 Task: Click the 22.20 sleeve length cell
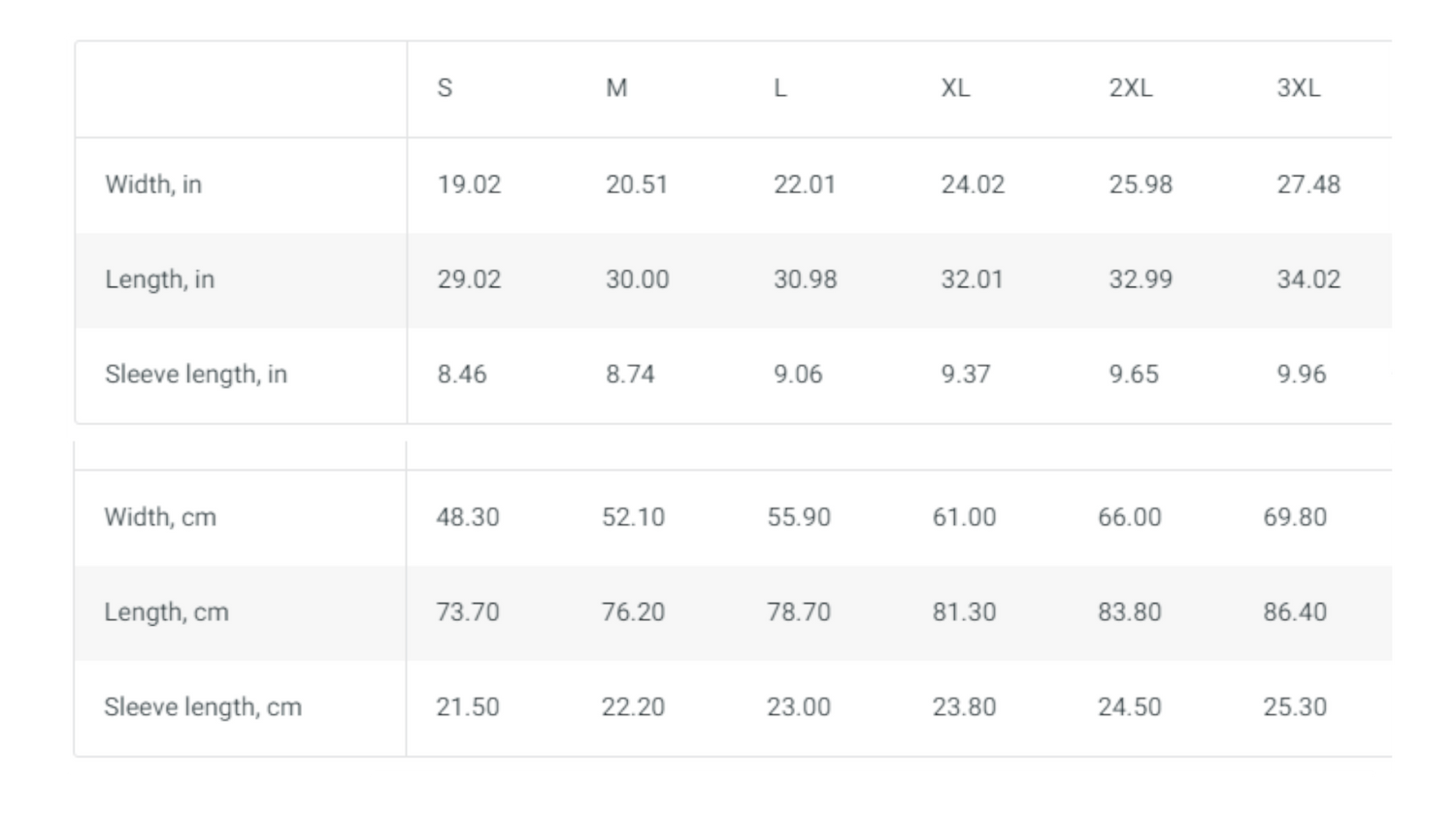pyautogui.click(x=633, y=707)
